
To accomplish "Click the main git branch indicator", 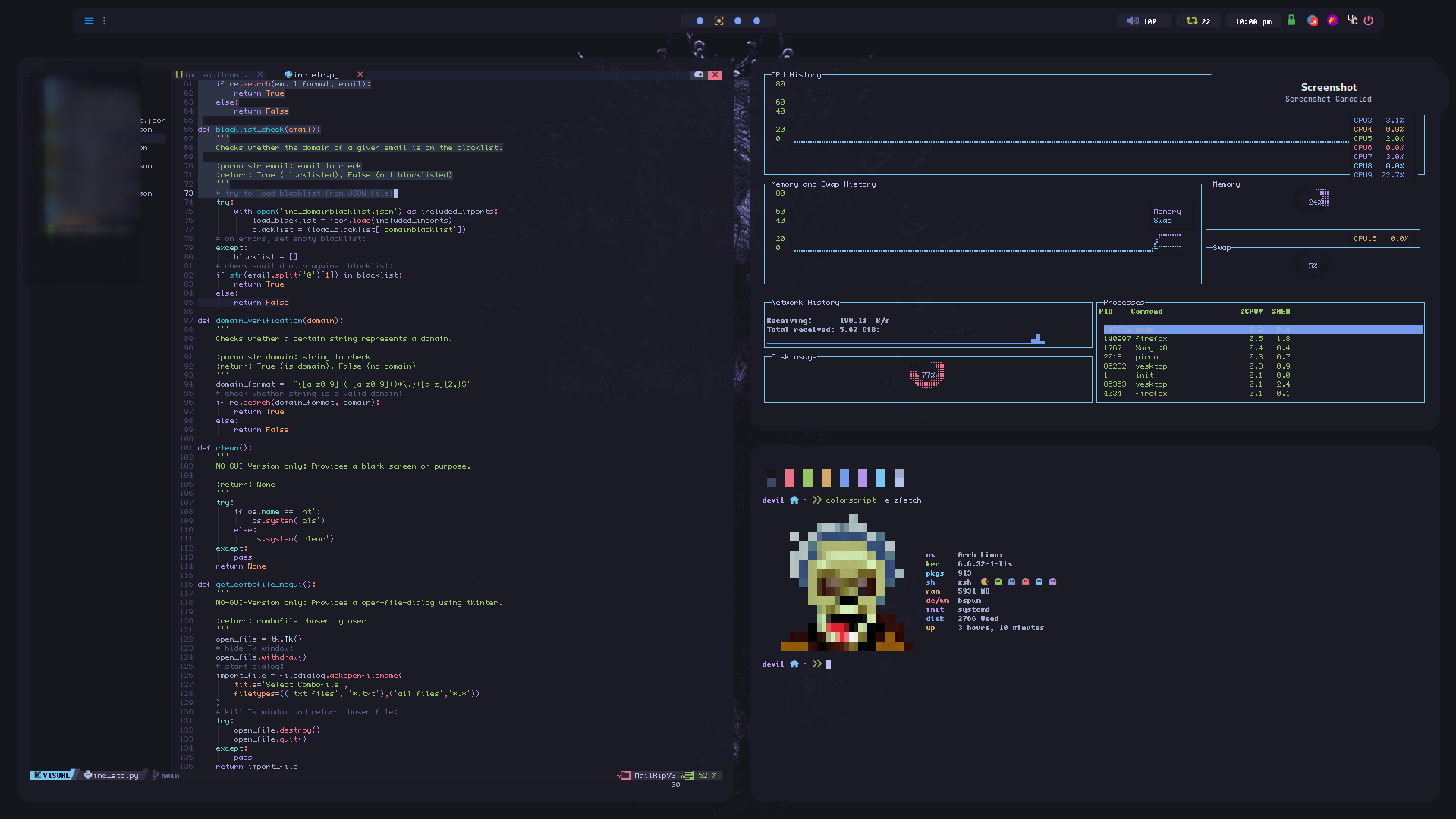I will click(x=166, y=776).
